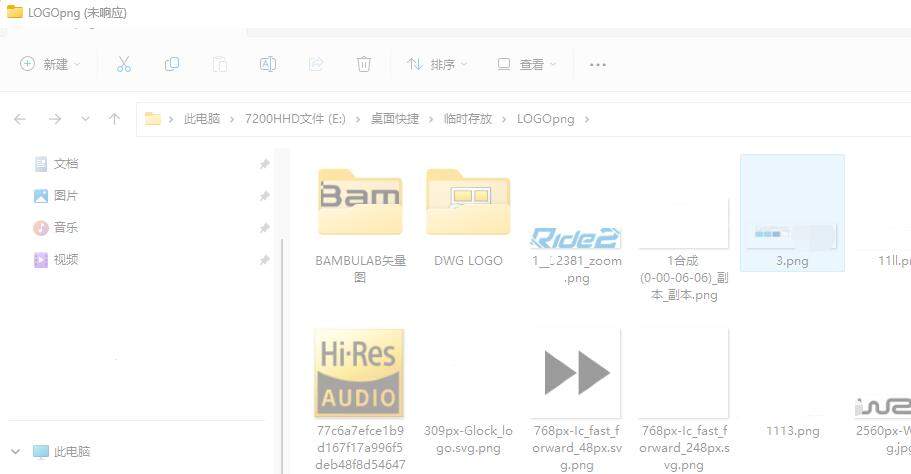Click the Delete trash can icon
Viewport: 911px width, 474px height.
point(364,64)
